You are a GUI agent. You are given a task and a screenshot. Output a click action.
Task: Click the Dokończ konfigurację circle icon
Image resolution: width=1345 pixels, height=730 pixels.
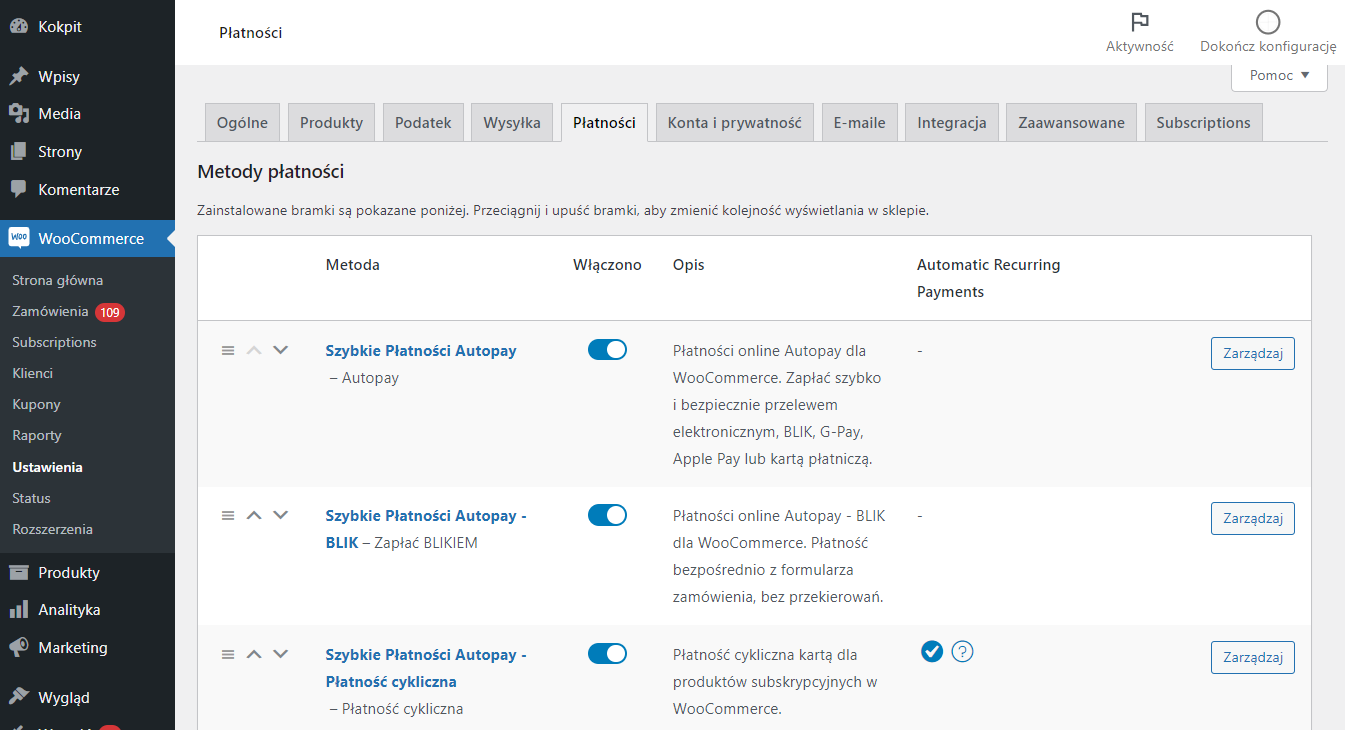click(1268, 22)
